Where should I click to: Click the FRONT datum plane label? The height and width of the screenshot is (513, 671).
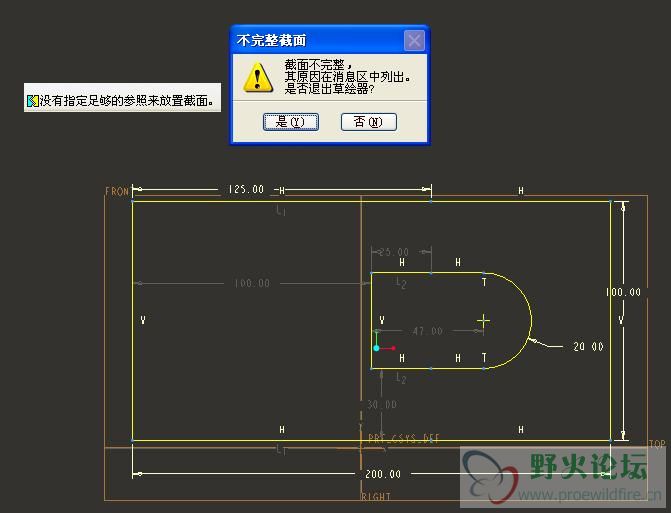[117, 191]
